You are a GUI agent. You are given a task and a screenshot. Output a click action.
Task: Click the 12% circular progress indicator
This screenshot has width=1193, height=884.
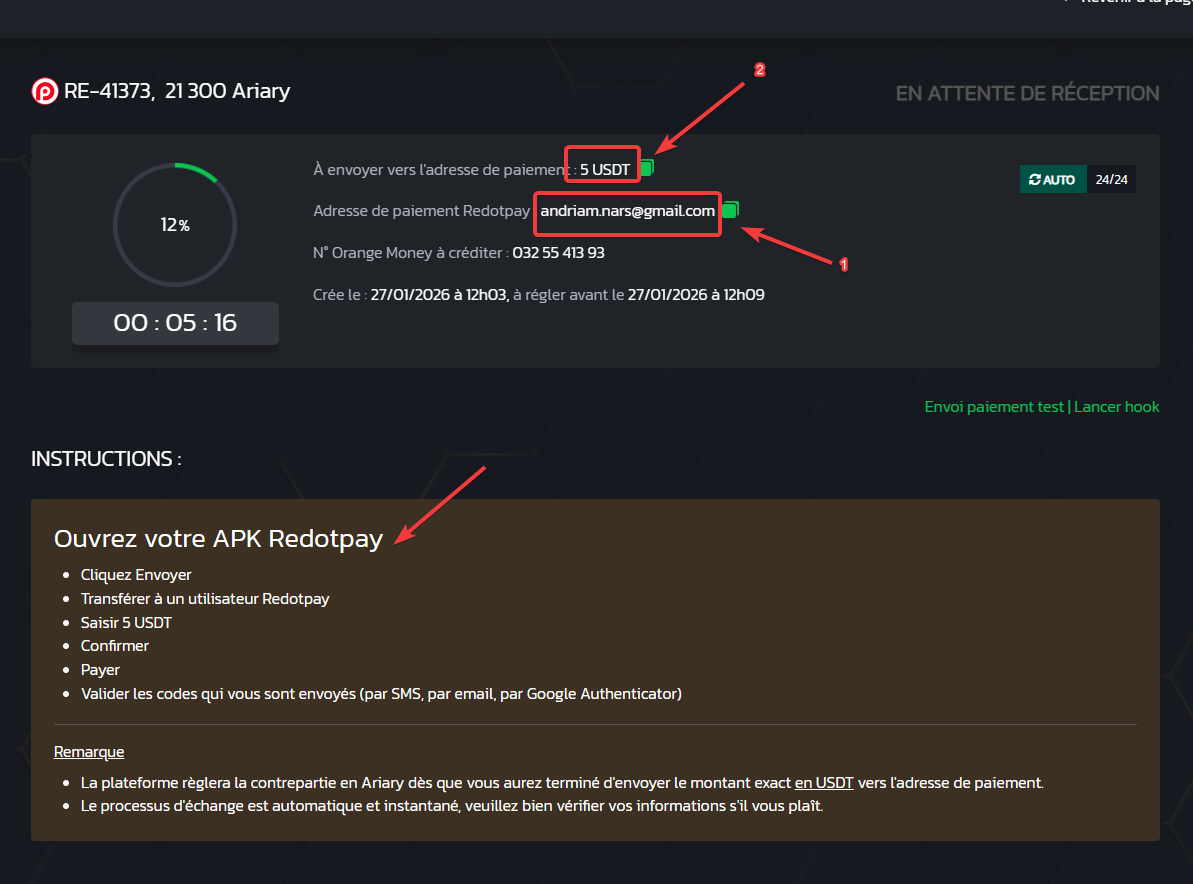[175, 224]
